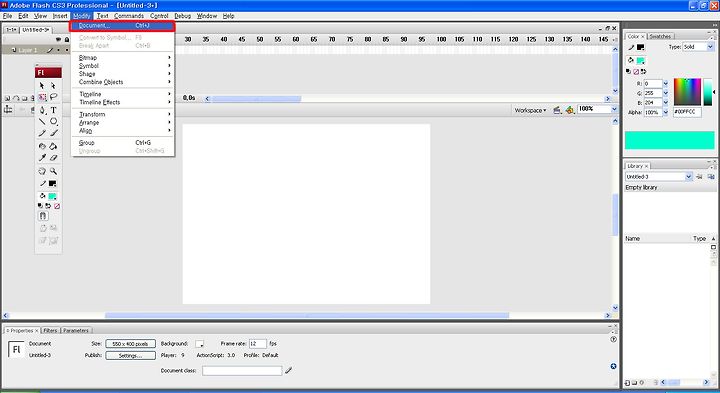Image resolution: width=720 pixels, height=393 pixels.
Task: Click the document Background color swatch
Action: pyautogui.click(x=199, y=343)
